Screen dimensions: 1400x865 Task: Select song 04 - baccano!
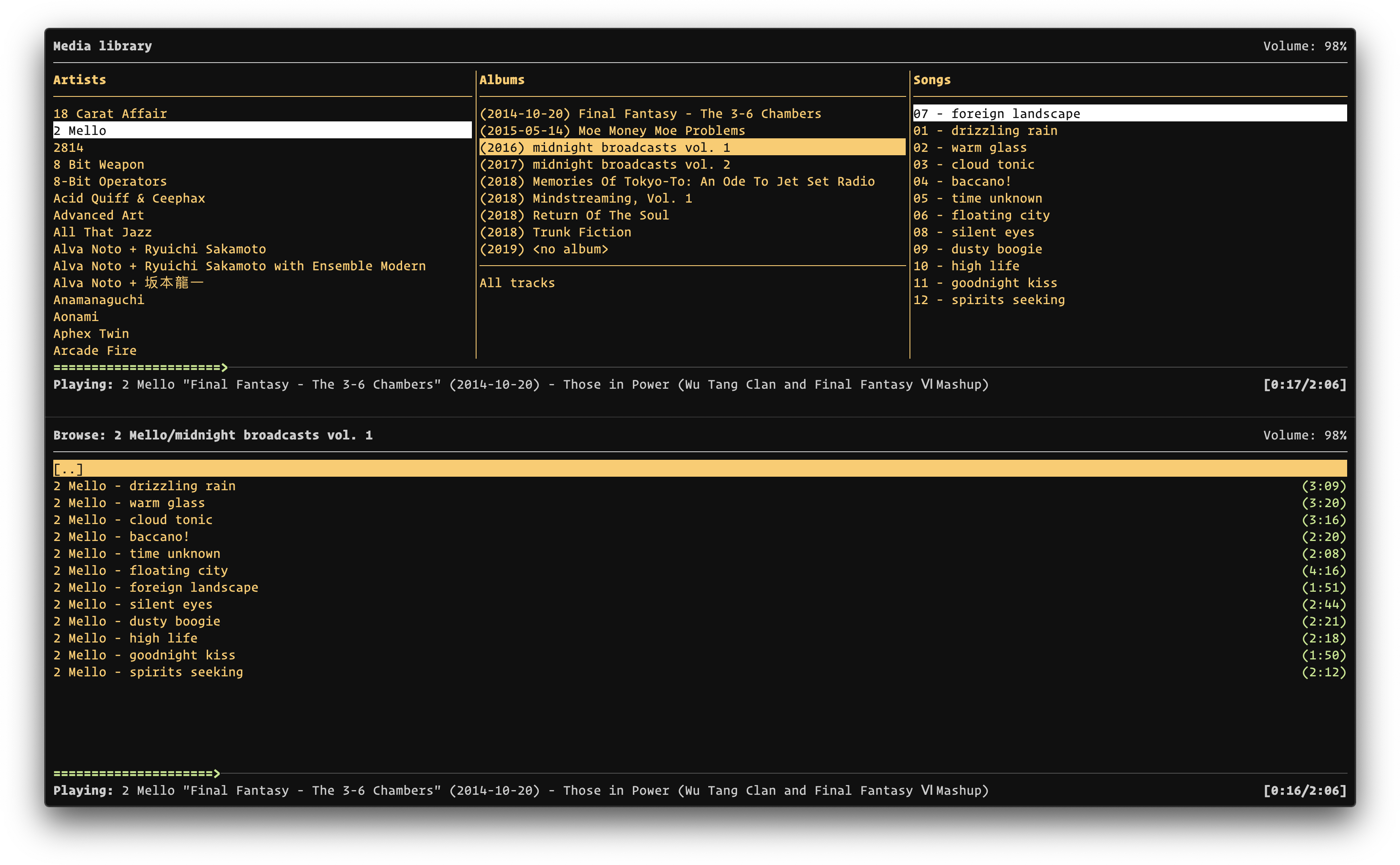pyautogui.click(x=962, y=181)
